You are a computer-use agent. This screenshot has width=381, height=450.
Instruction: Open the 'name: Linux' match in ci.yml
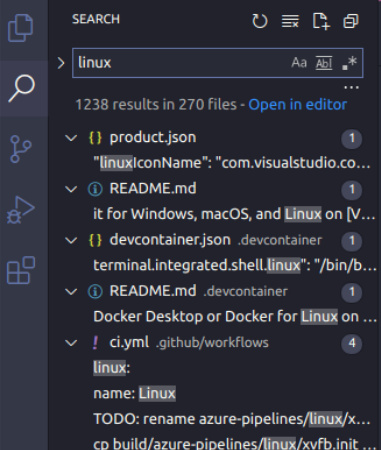coord(134,393)
